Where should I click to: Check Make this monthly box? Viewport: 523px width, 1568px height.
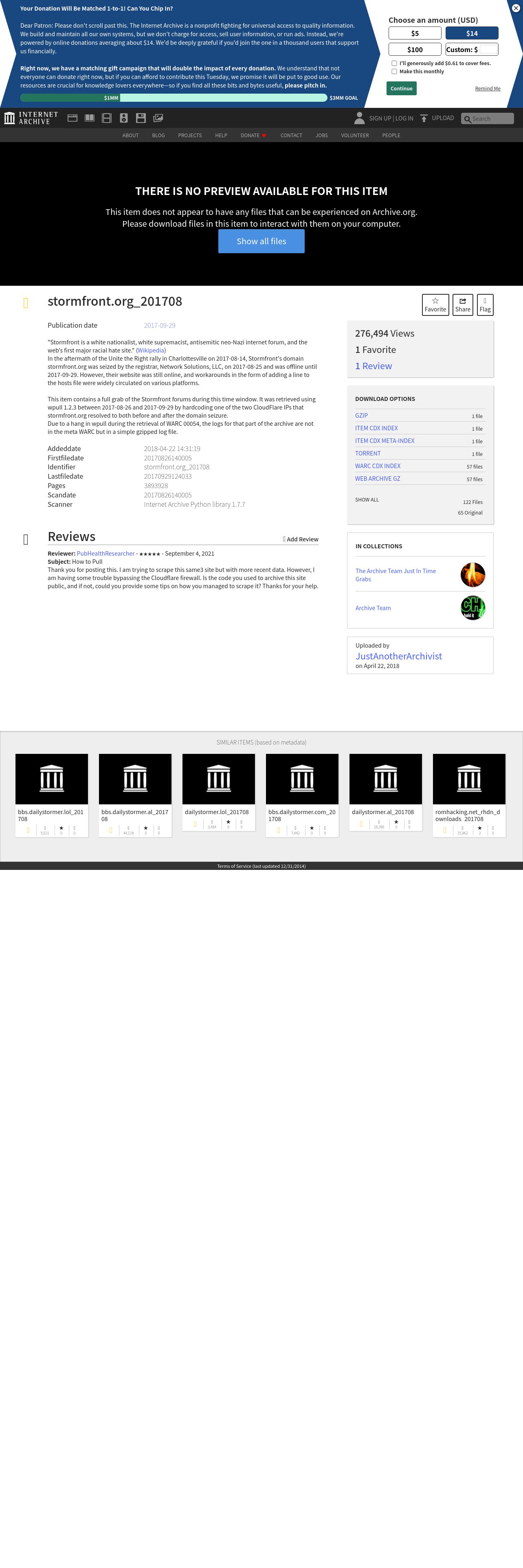(394, 72)
